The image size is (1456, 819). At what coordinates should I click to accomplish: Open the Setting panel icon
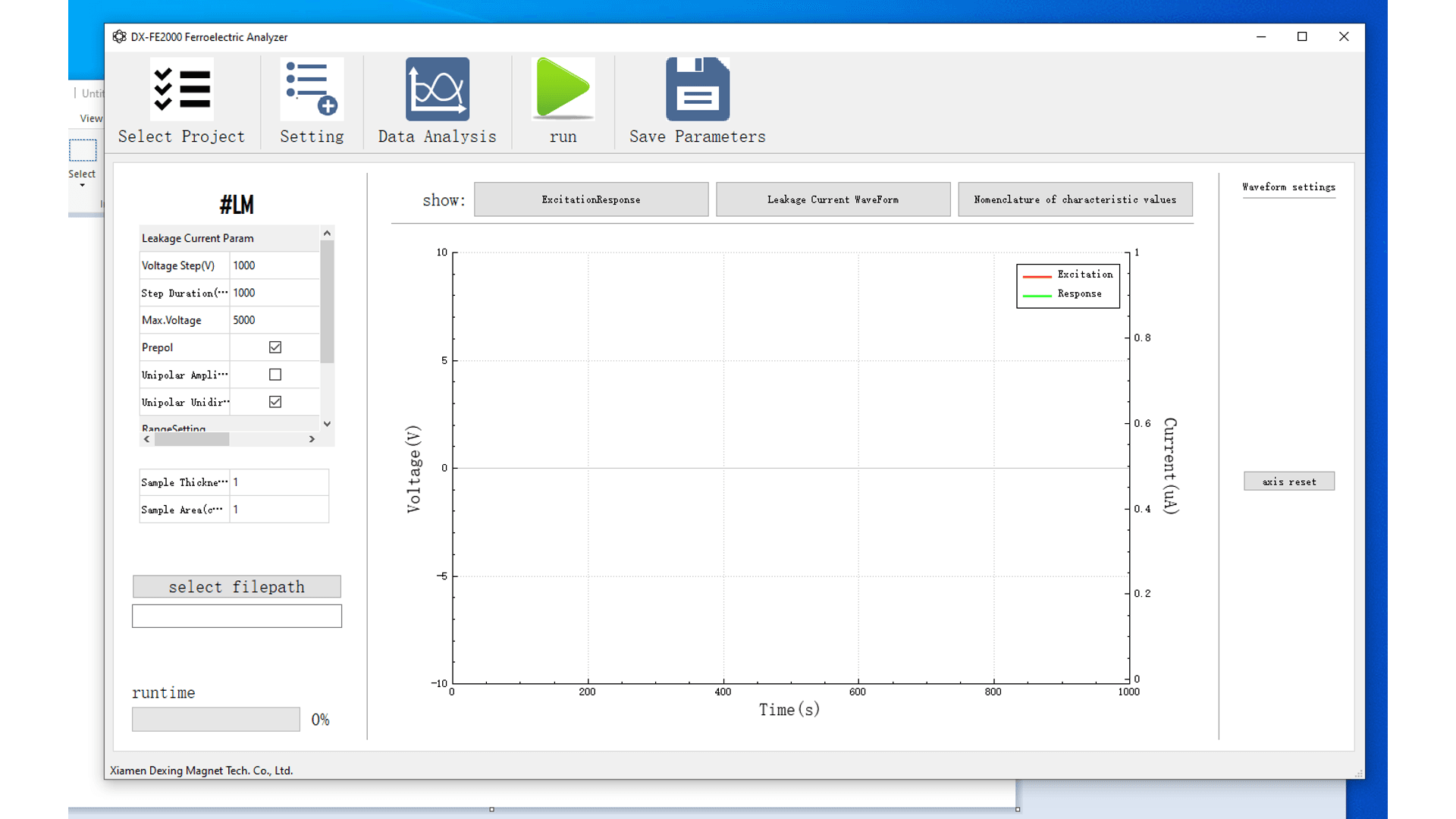[312, 102]
